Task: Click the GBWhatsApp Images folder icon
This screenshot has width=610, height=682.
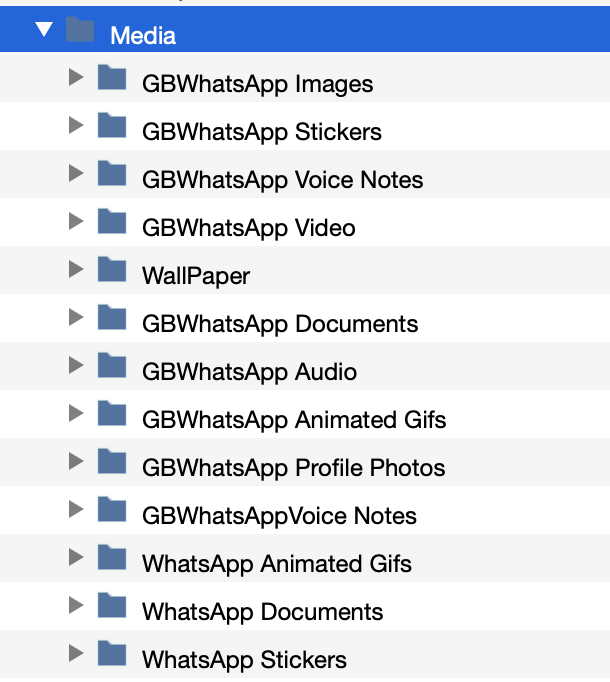Action: tap(112, 77)
